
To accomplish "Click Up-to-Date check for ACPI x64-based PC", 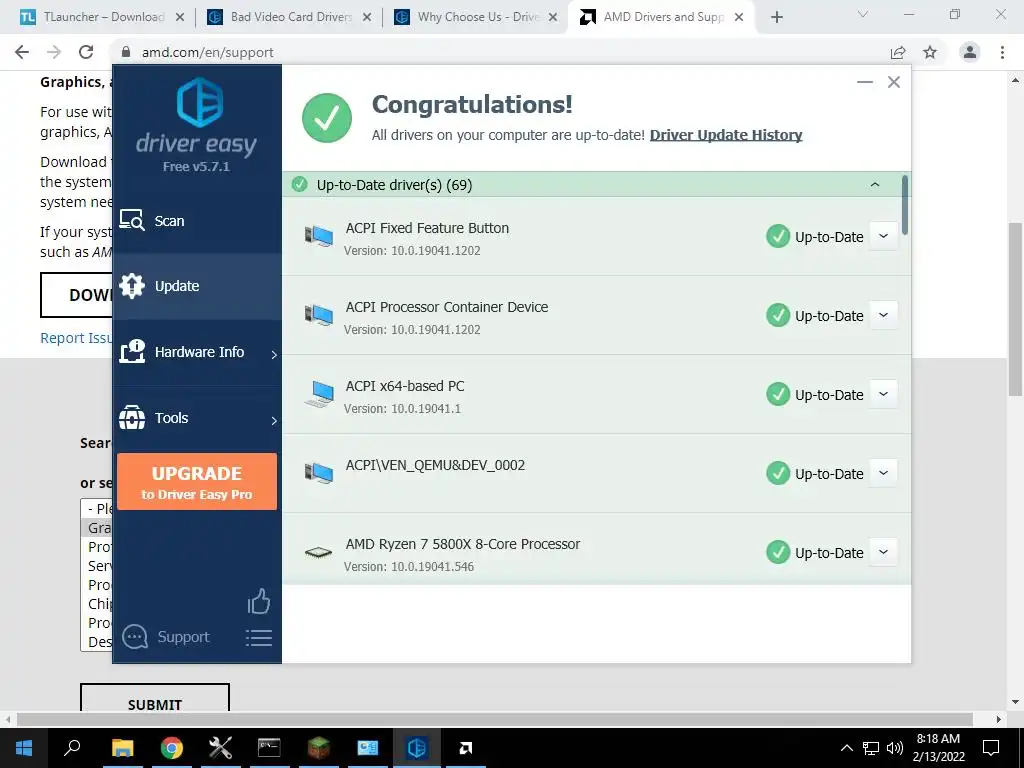I will 778,394.
